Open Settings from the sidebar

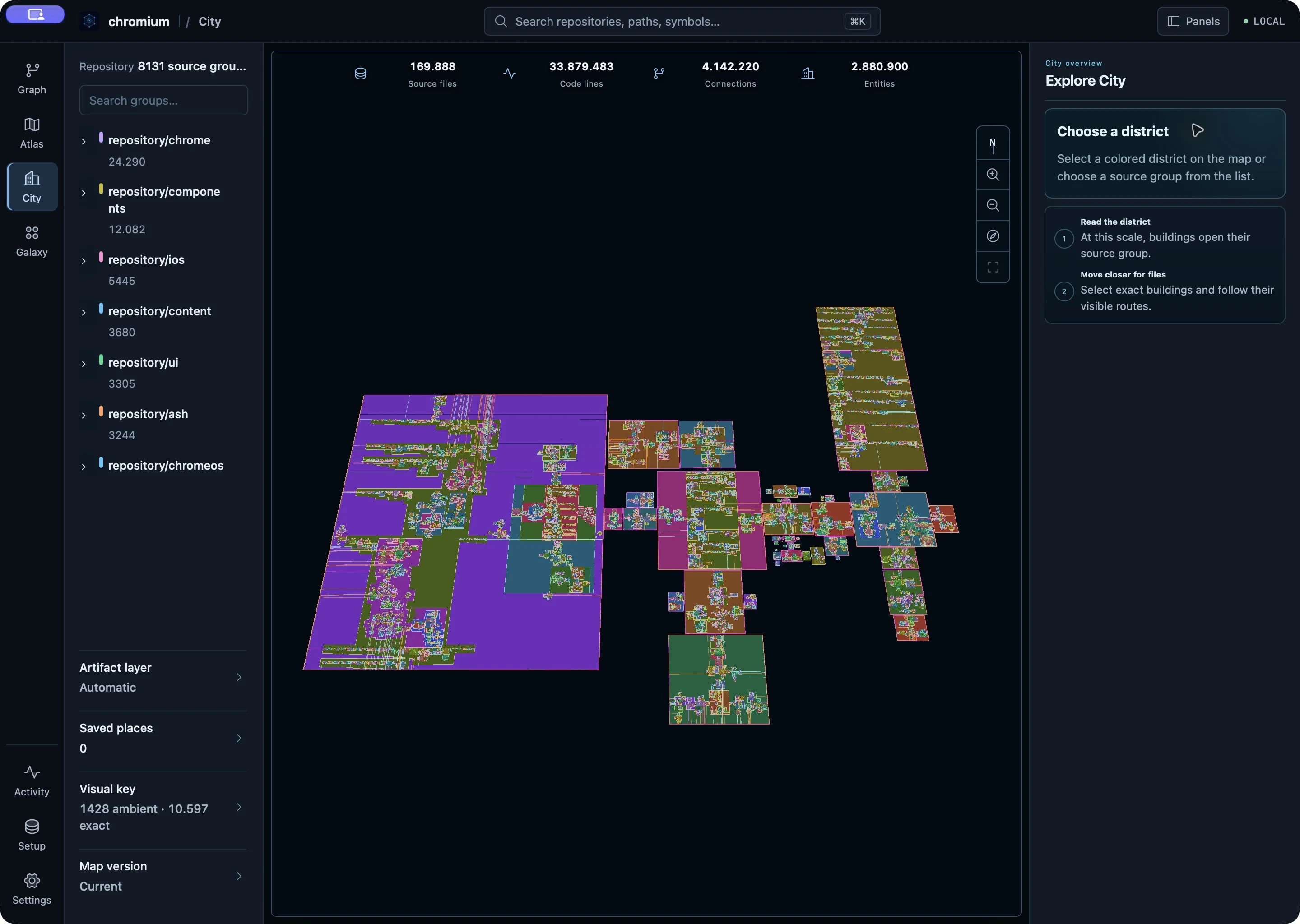32,889
